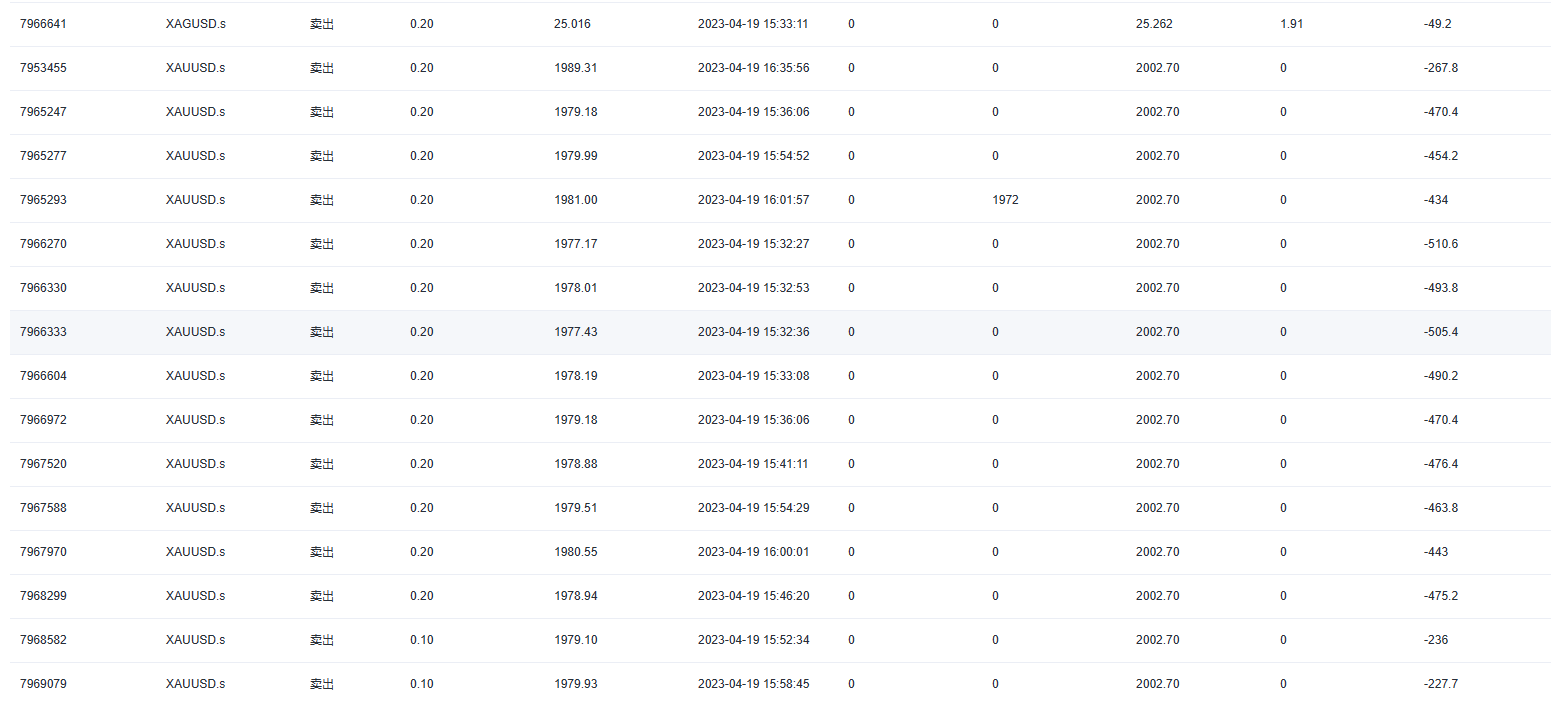Viewport: 1551px width, 703px height.
Task: Click timestamp 2023-04-19 16:00:01
Action: coord(754,552)
